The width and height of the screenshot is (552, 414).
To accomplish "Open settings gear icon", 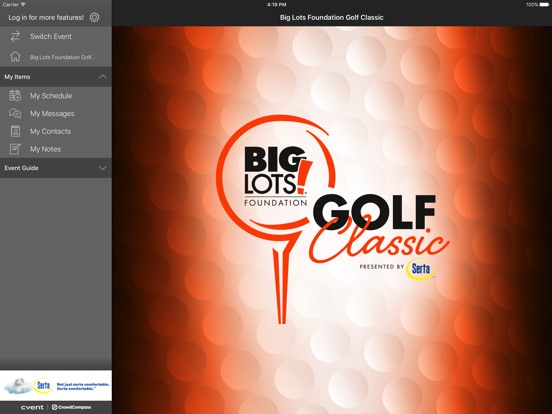I will (x=94, y=17).
